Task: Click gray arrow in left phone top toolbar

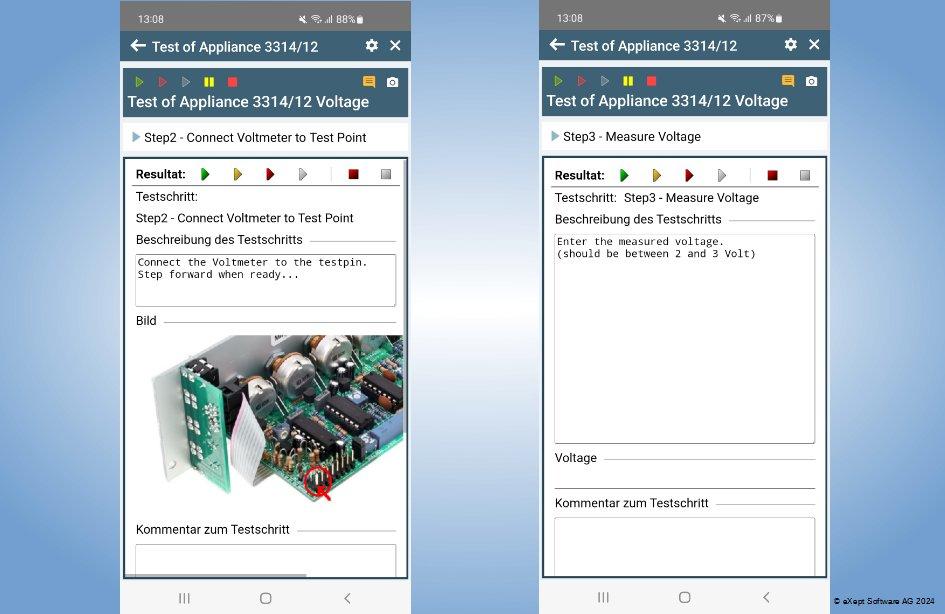Action: pos(186,81)
